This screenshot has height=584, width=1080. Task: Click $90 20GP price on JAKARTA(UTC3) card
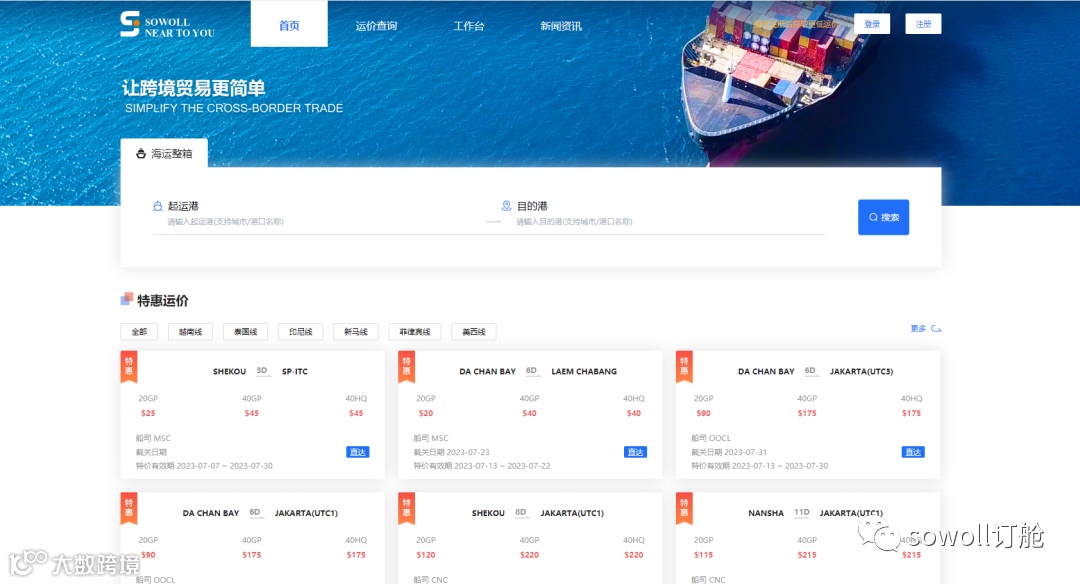pyautogui.click(x=703, y=413)
